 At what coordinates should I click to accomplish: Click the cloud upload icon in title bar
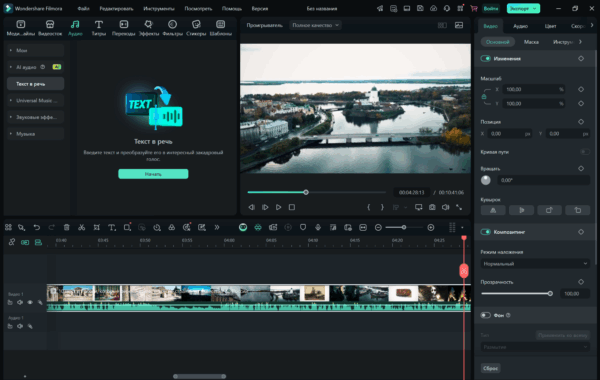point(433,8)
